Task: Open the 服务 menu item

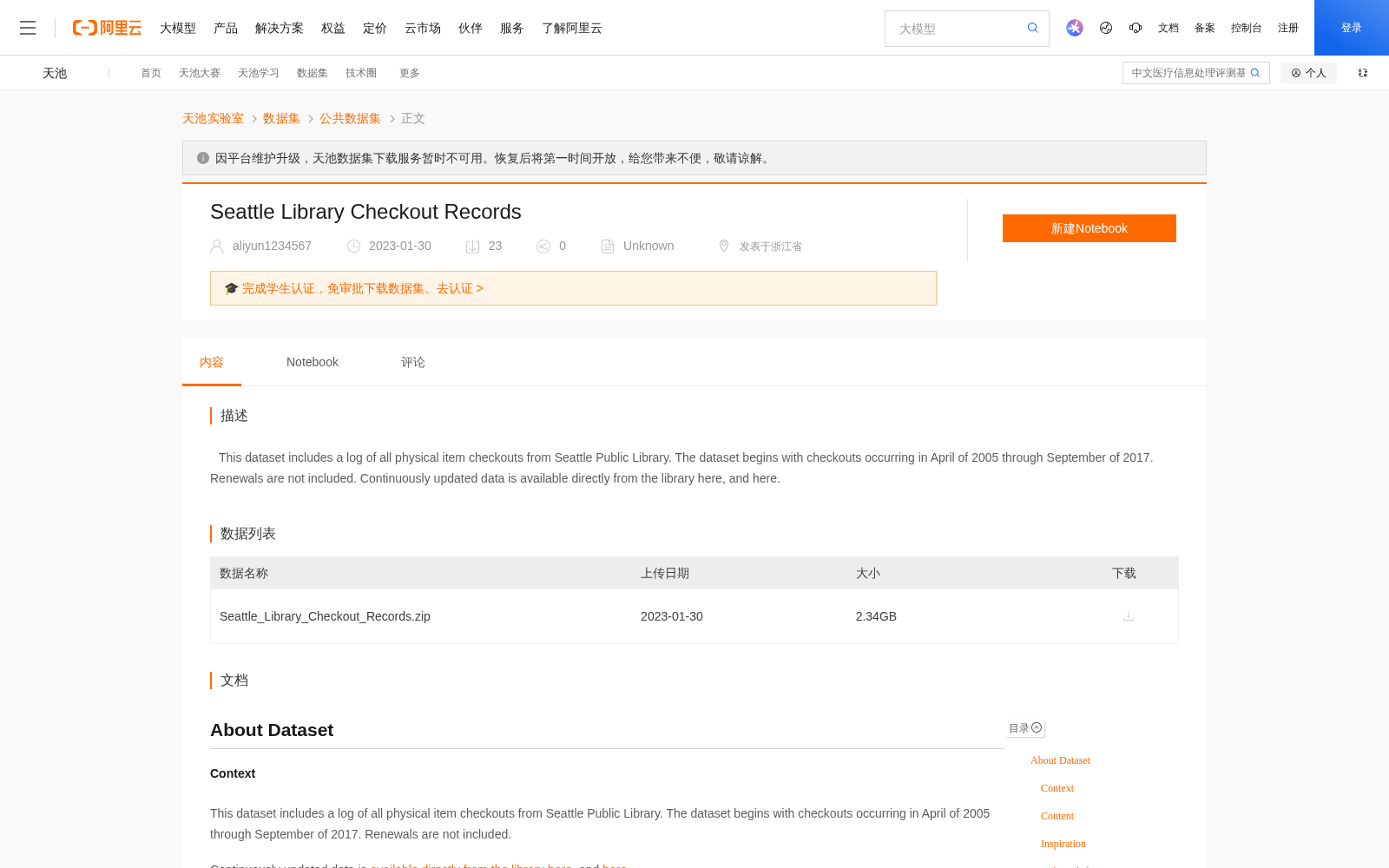Action: (512, 28)
